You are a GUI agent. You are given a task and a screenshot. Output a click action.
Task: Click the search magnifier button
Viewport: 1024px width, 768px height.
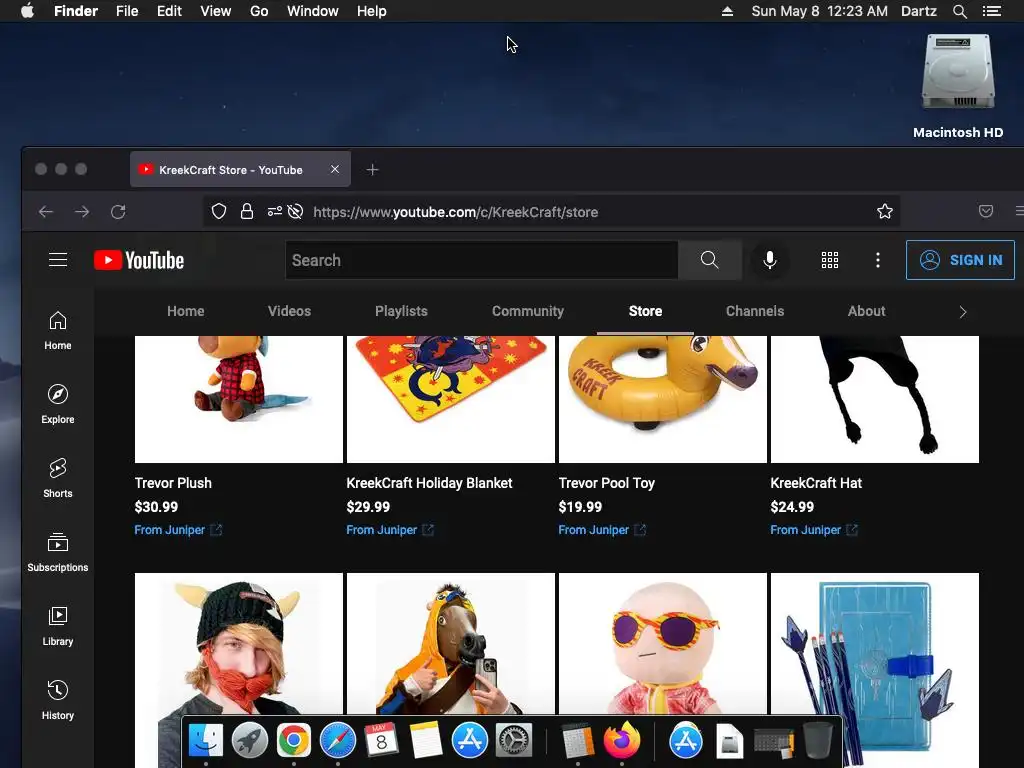(x=710, y=260)
